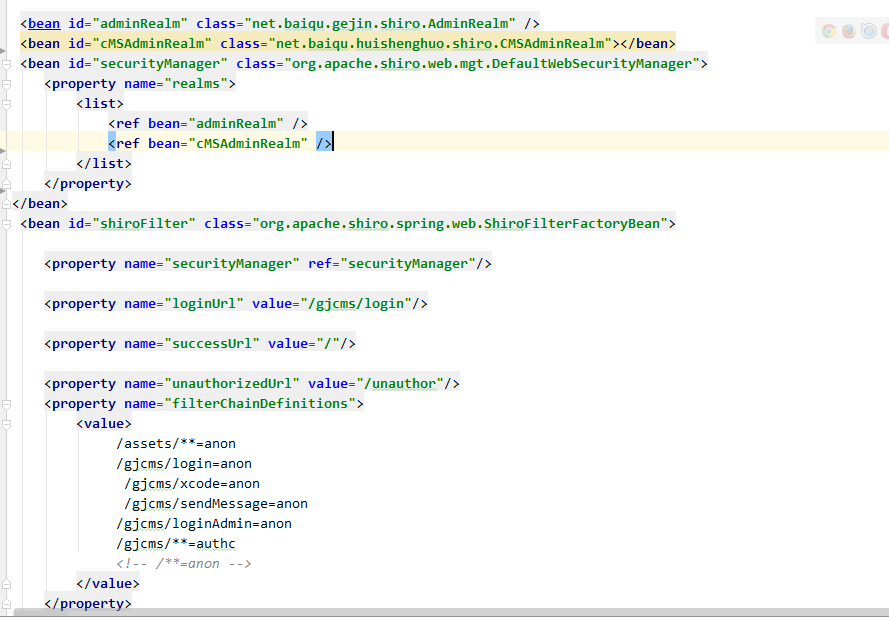Click the fold marker beside the </bean> closing tag
This screenshot has height=617, width=889.
click(x=7, y=204)
